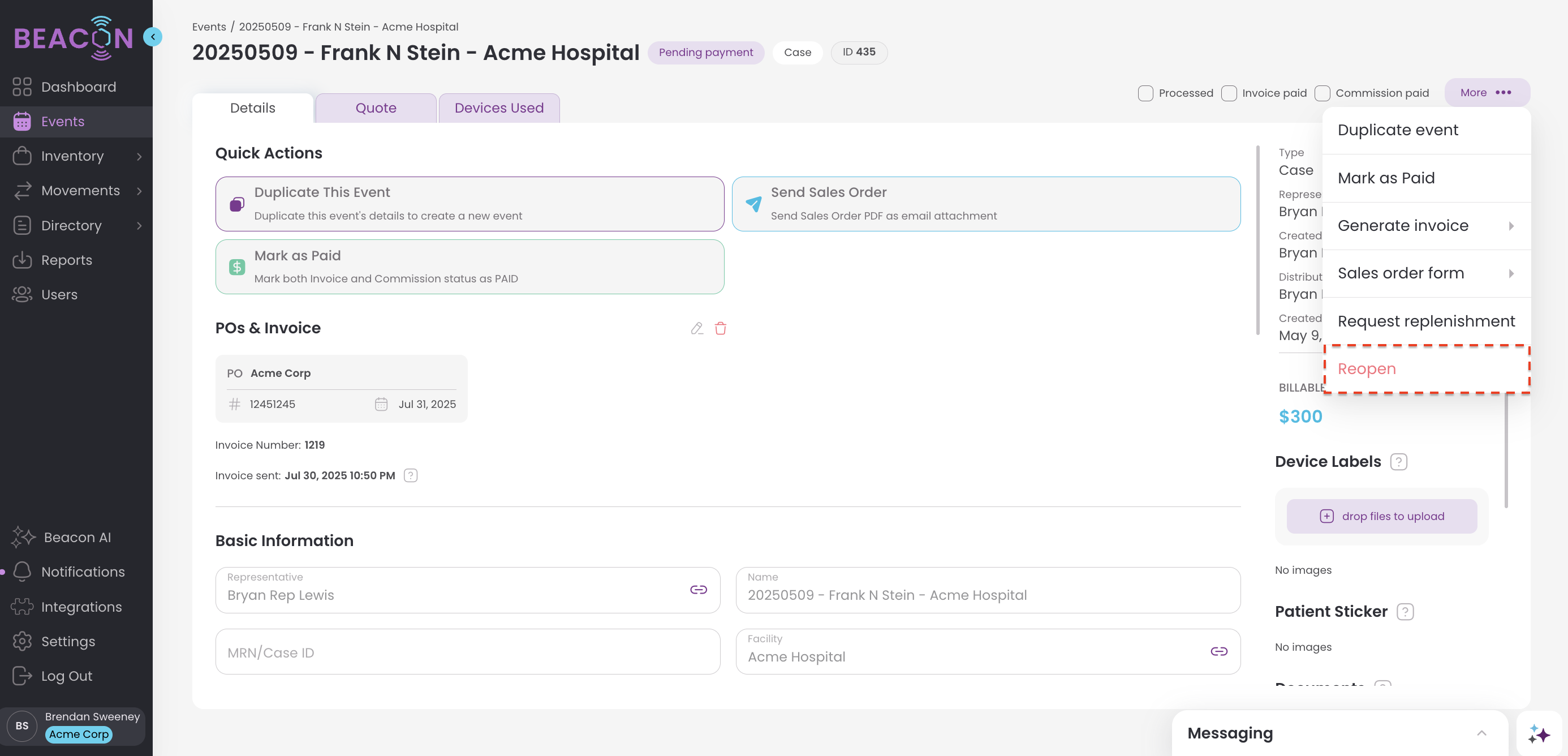This screenshot has height=756, width=1568.
Task: Click Device Labels help question icon
Action: point(1398,462)
